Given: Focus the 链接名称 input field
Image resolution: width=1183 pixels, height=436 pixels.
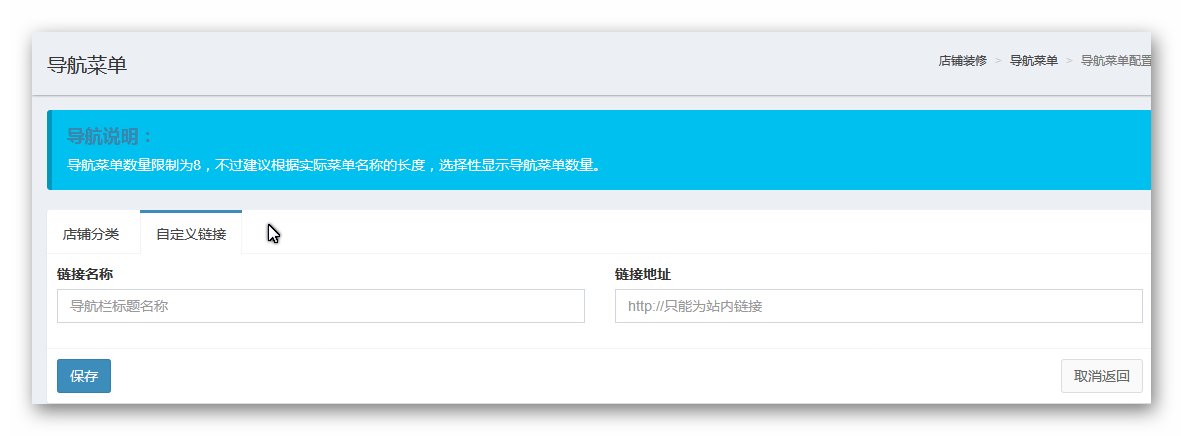Looking at the screenshot, I should pyautogui.click(x=320, y=306).
